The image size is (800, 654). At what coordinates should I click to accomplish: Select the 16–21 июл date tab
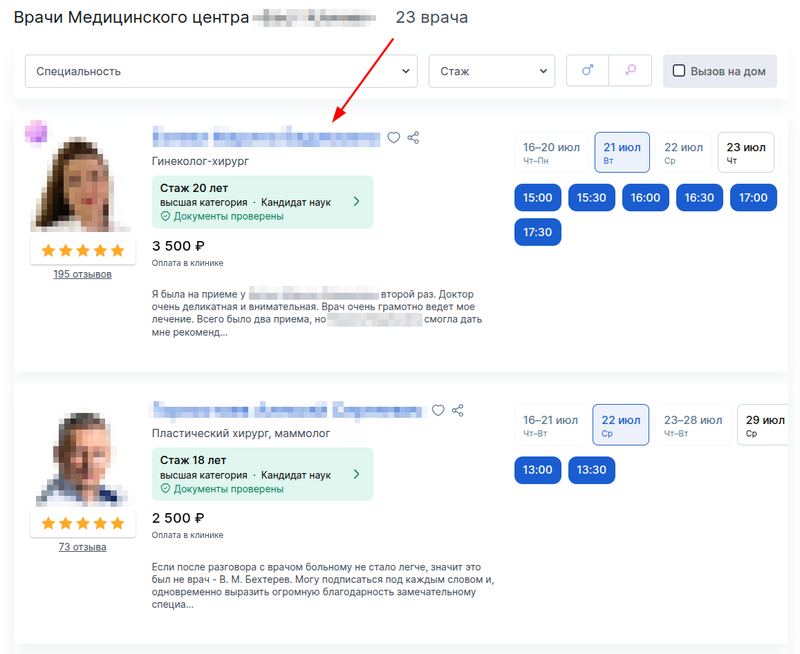tap(550, 425)
